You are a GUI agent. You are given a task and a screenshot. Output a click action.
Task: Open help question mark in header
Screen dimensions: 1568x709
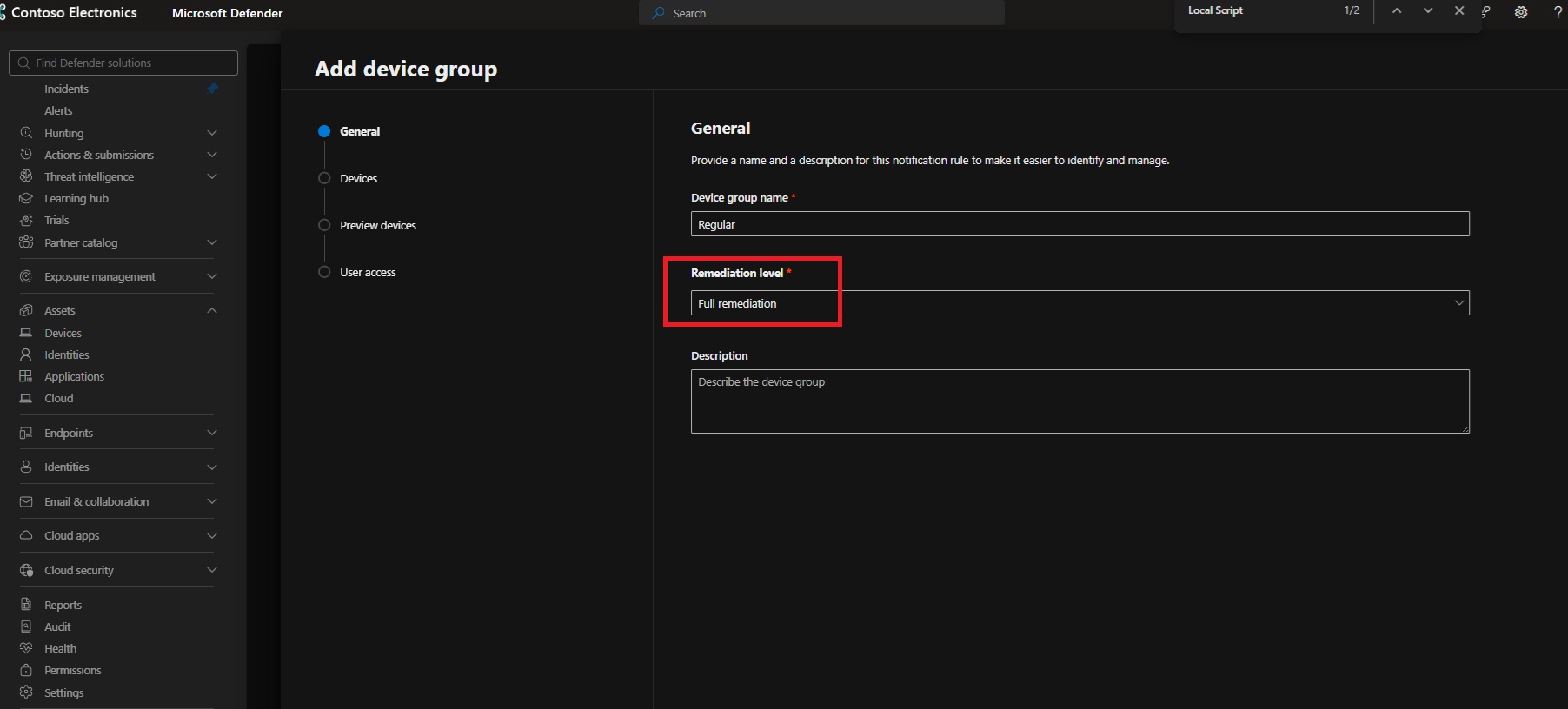tap(1558, 12)
